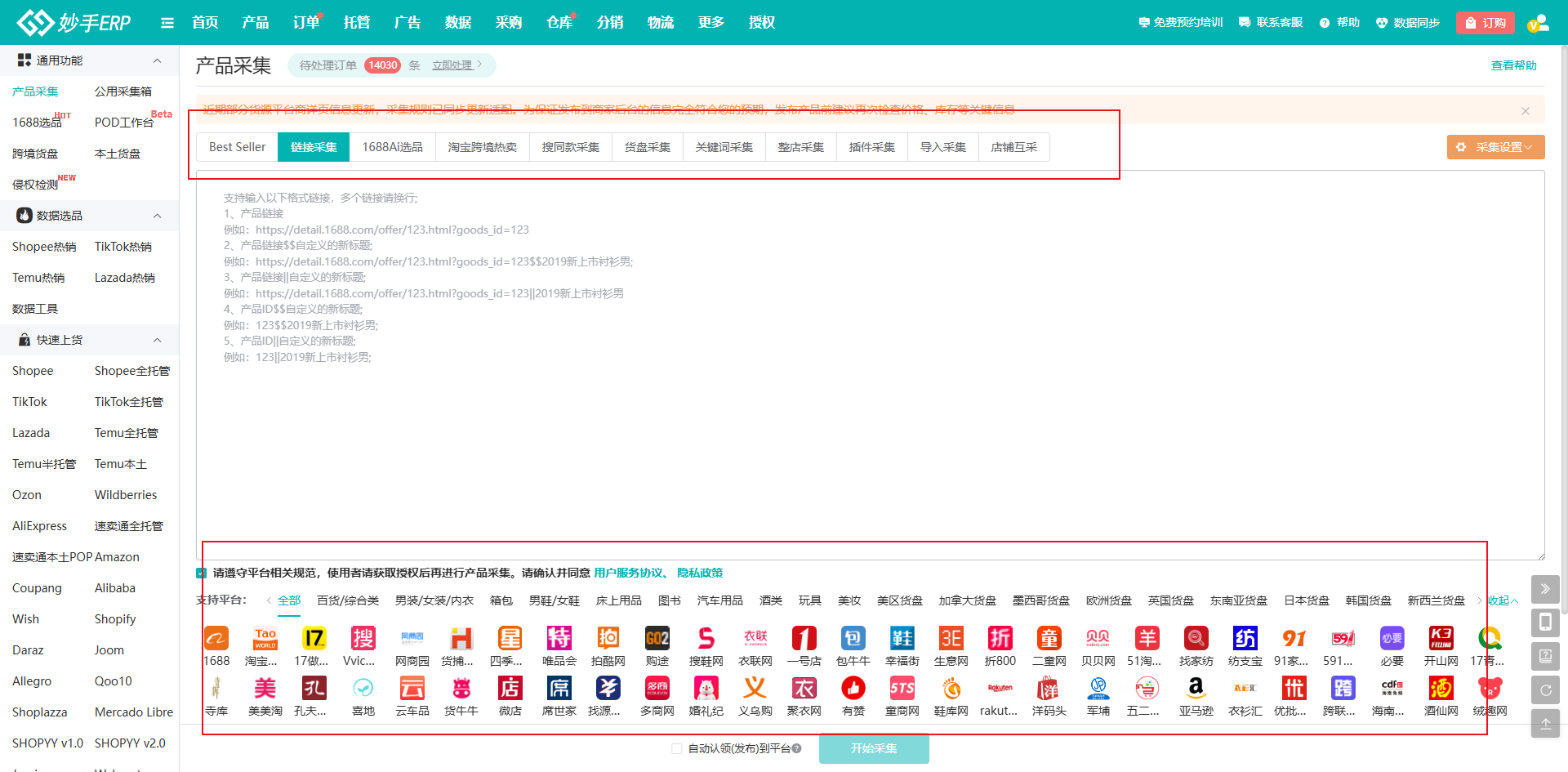Switch to the 关键词采集 tab
Screen dimensions: 1568x772
pyautogui.click(x=724, y=147)
